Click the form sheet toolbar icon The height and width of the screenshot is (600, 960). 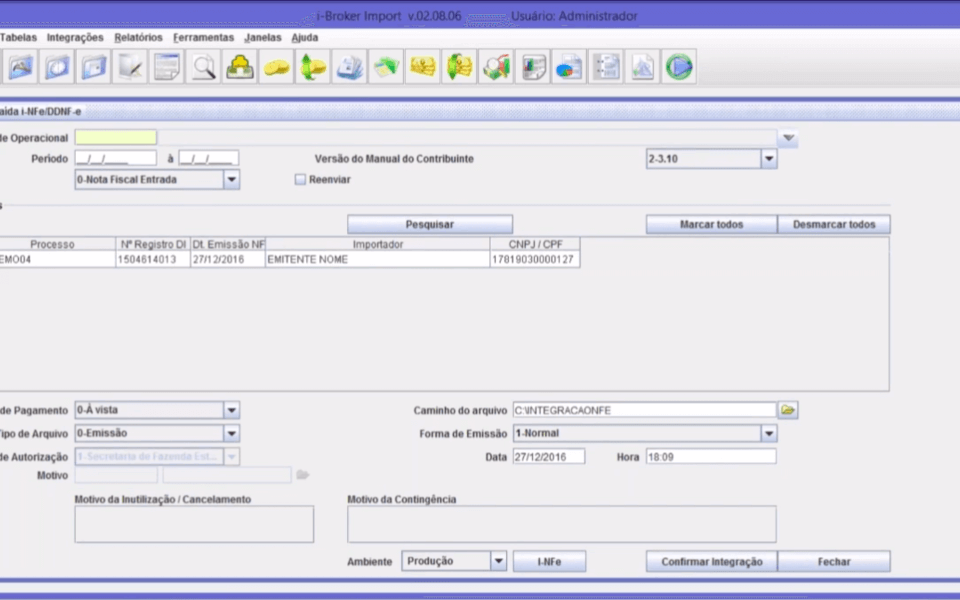[x=167, y=66]
